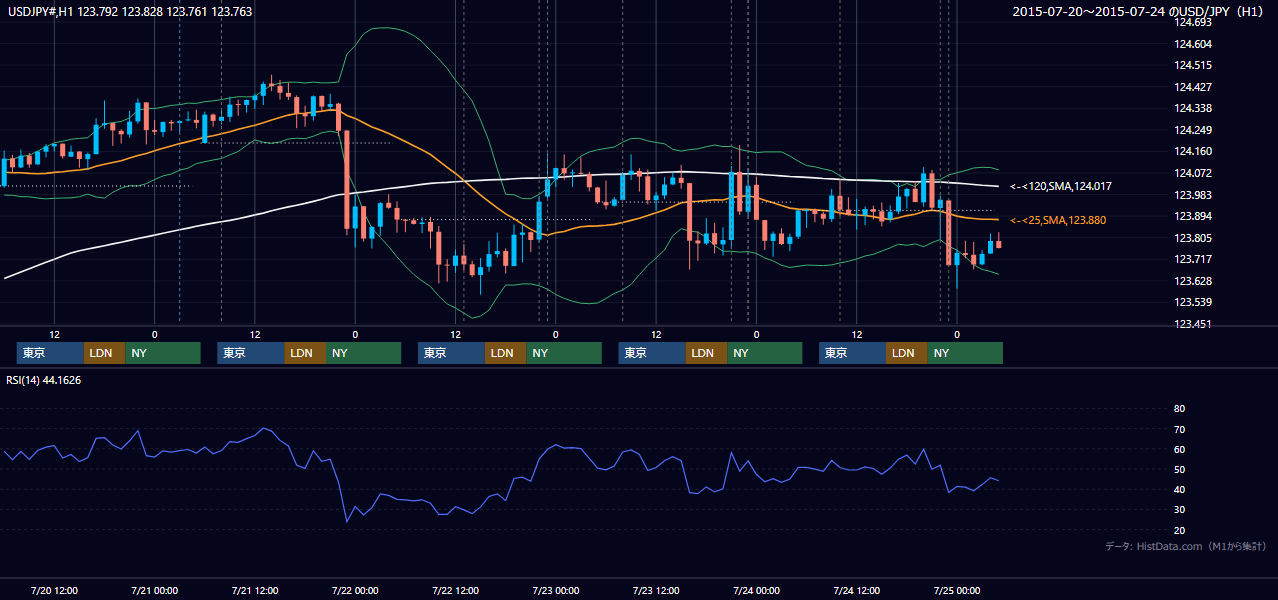Click RSI scale level 60
The image size is (1278, 600).
pos(1179,449)
